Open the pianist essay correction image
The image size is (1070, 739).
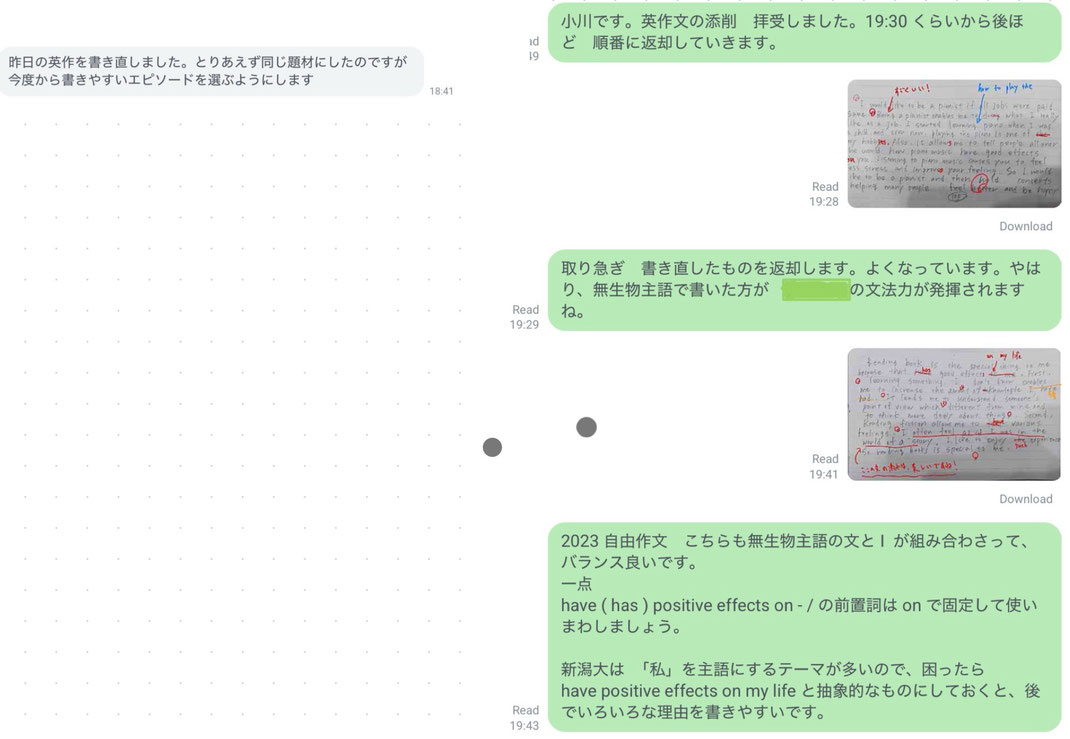[954, 144]
